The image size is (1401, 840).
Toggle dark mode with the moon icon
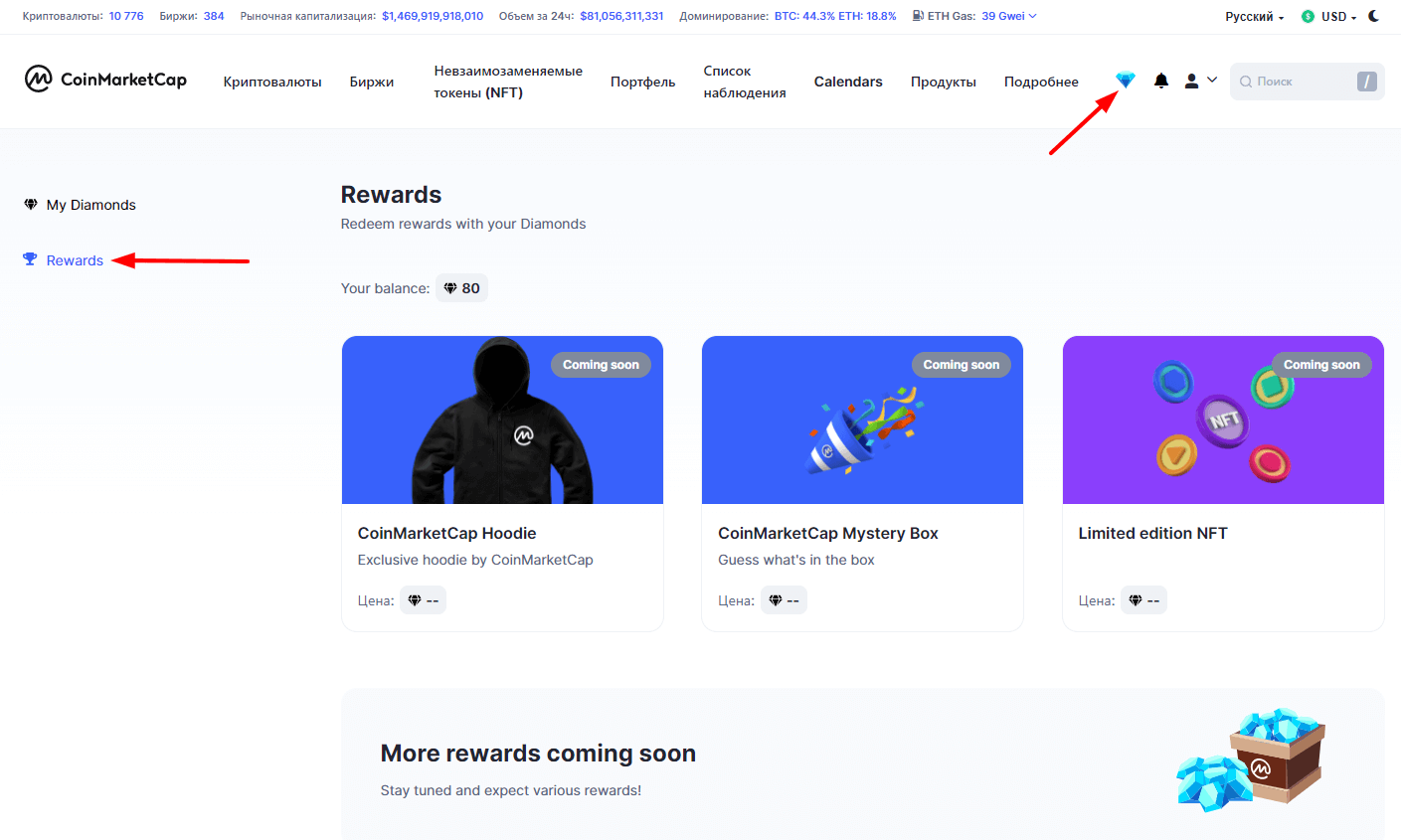point(1374,16)
